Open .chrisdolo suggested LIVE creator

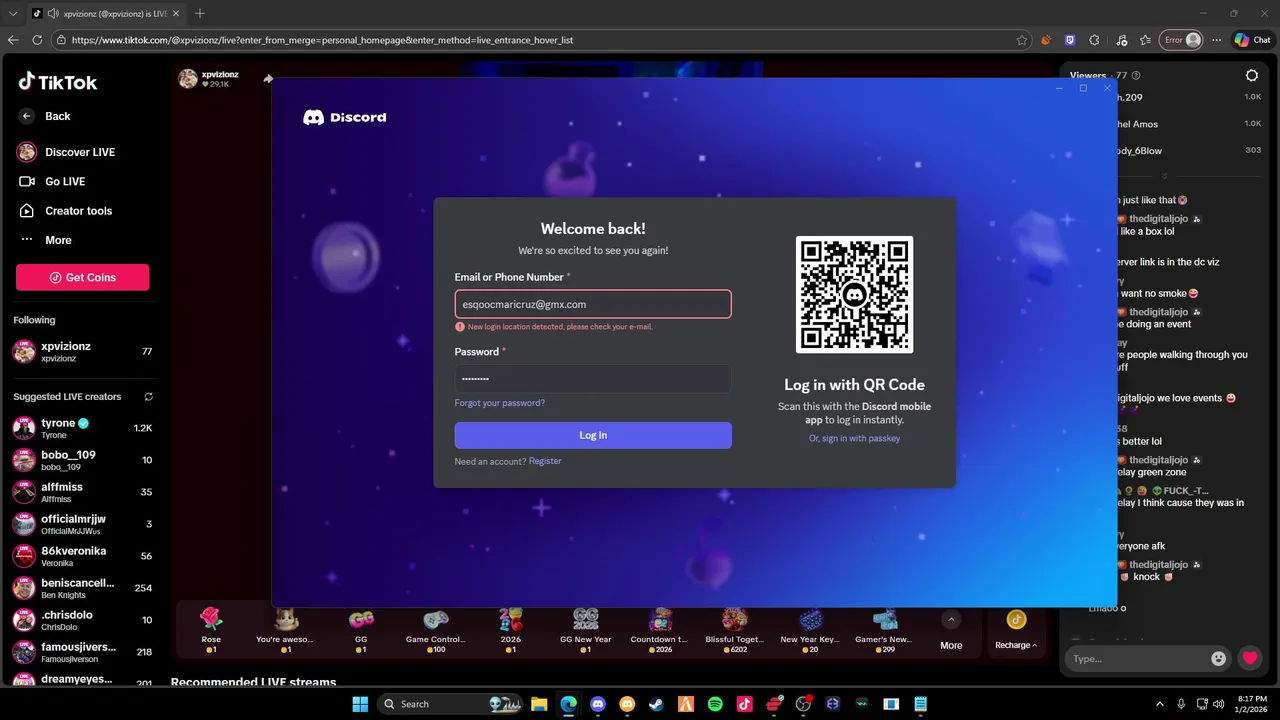[x=83, y=620]
